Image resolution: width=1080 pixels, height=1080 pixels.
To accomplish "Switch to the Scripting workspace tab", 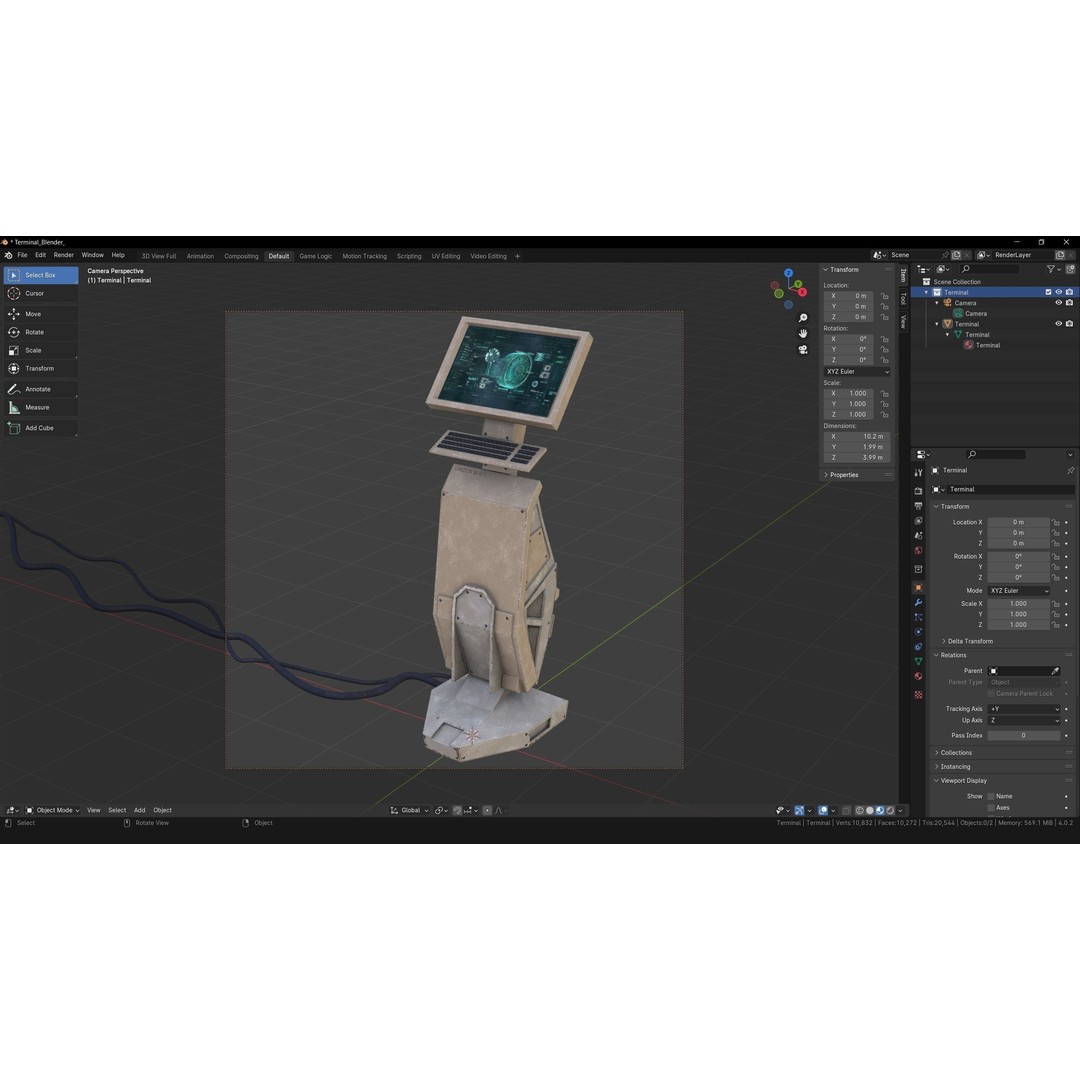I will (409, 256).
